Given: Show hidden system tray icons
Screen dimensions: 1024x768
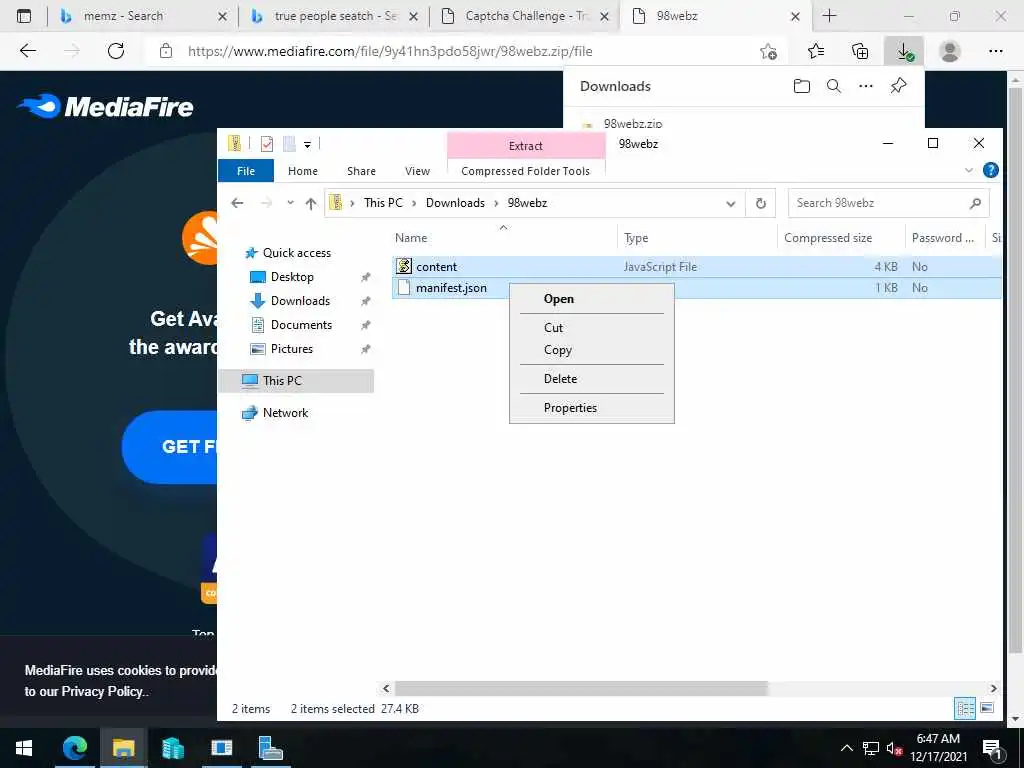Looking at the screenshot, I should tap(846, 748).
